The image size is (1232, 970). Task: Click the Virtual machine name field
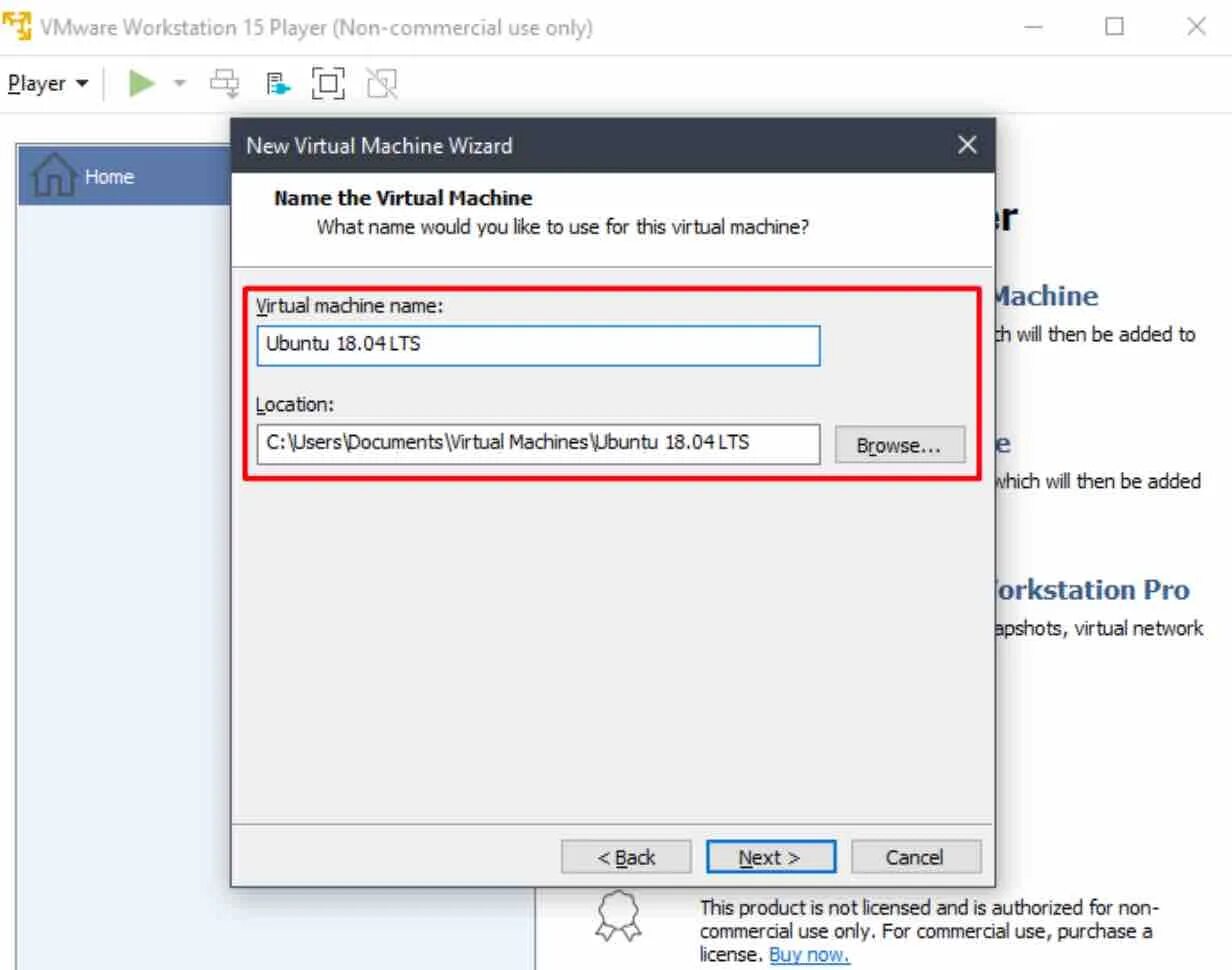(x=538, y=345)
